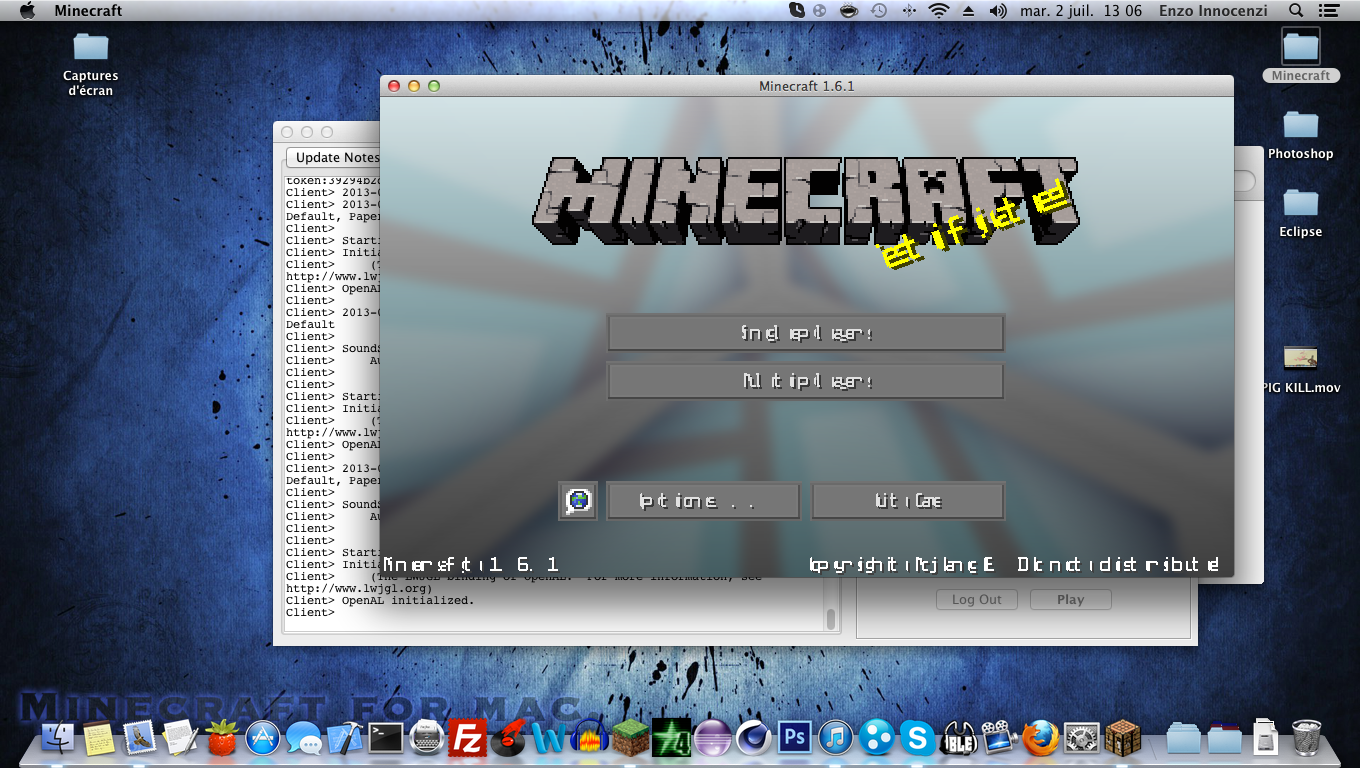Screen dimensions: 1360x768
Task: Open Terminal from the dock
Action: pos(385,738)
